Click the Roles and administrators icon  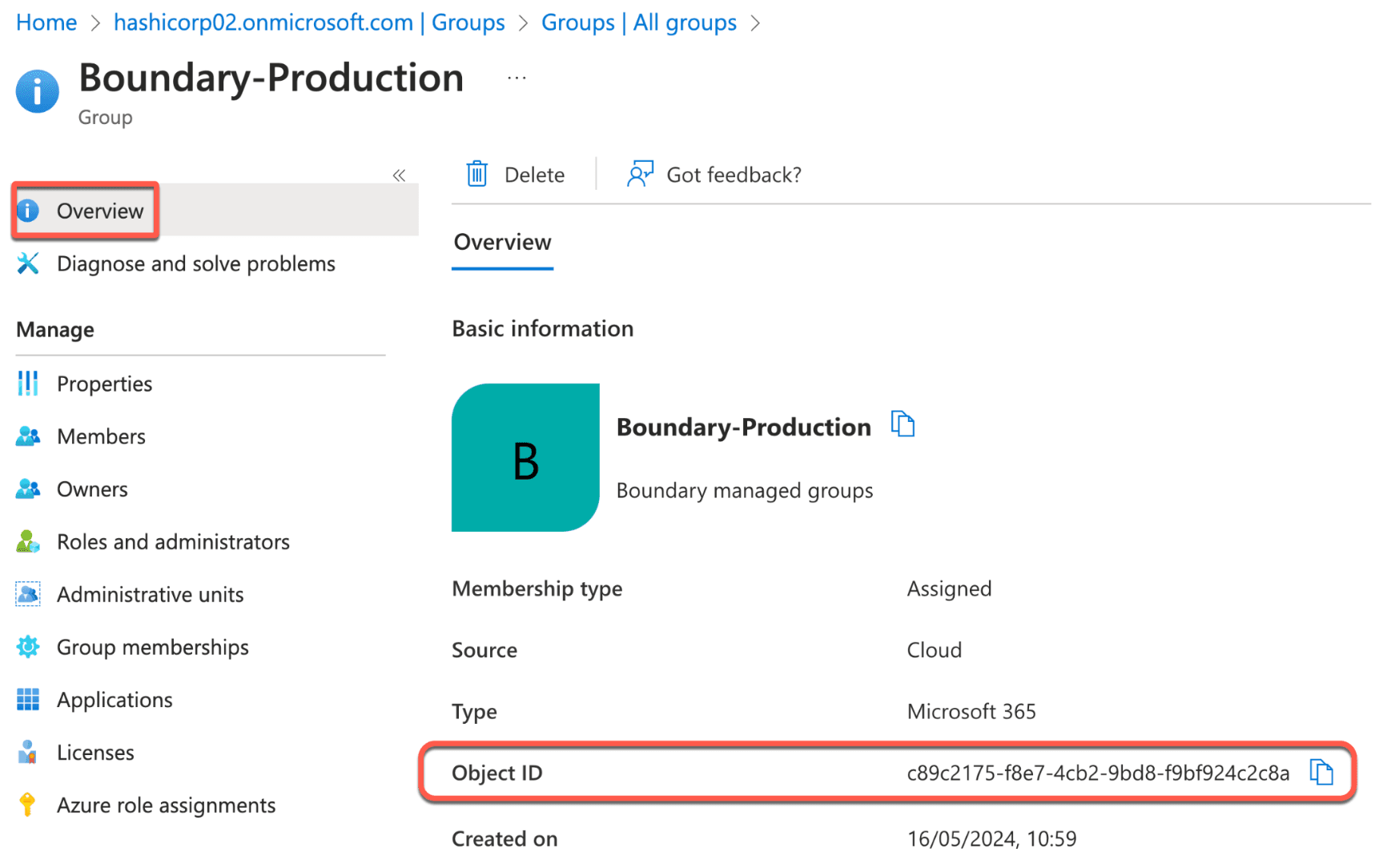(28, 542)
